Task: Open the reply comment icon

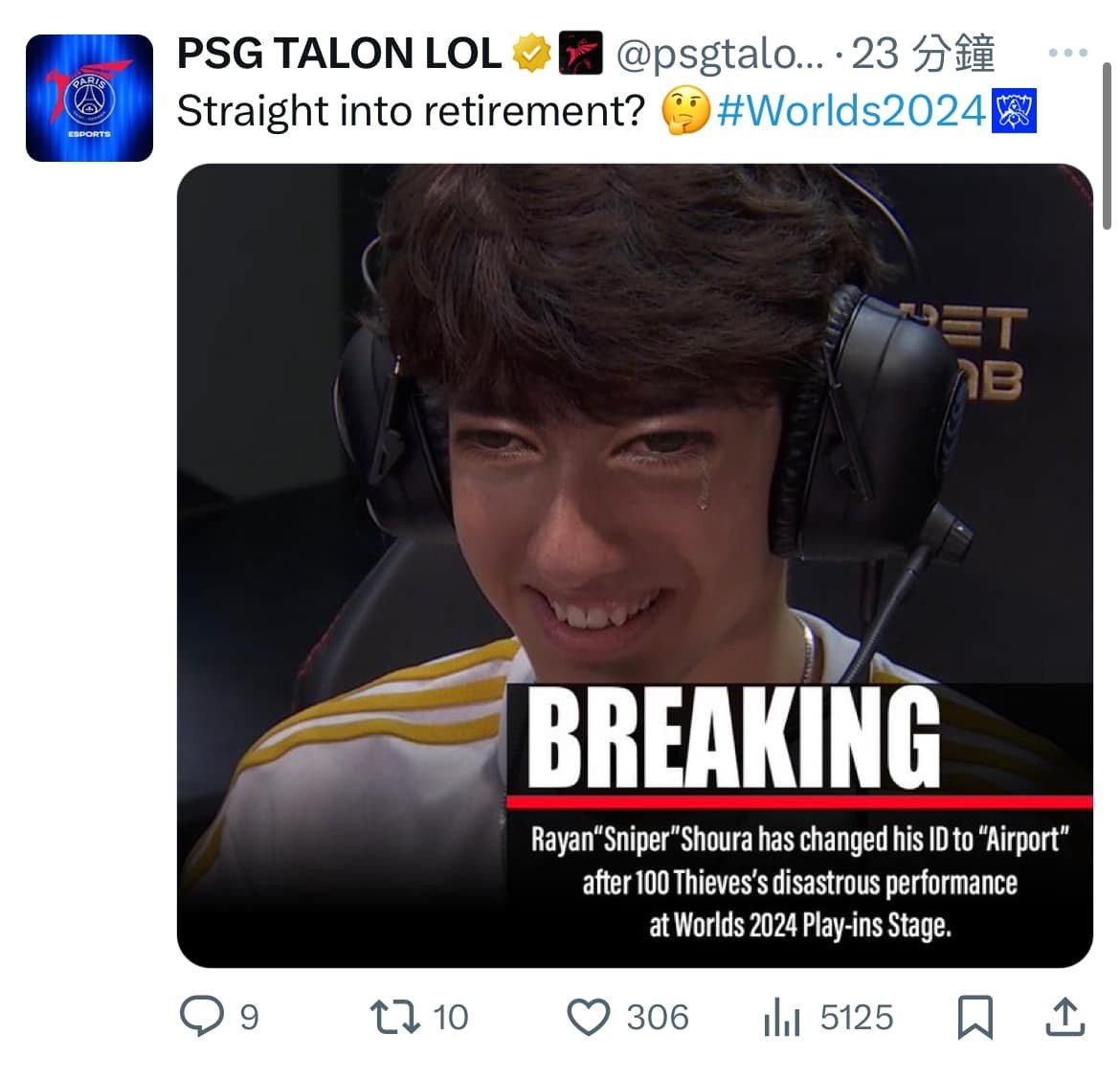Action: point(202,1016)
